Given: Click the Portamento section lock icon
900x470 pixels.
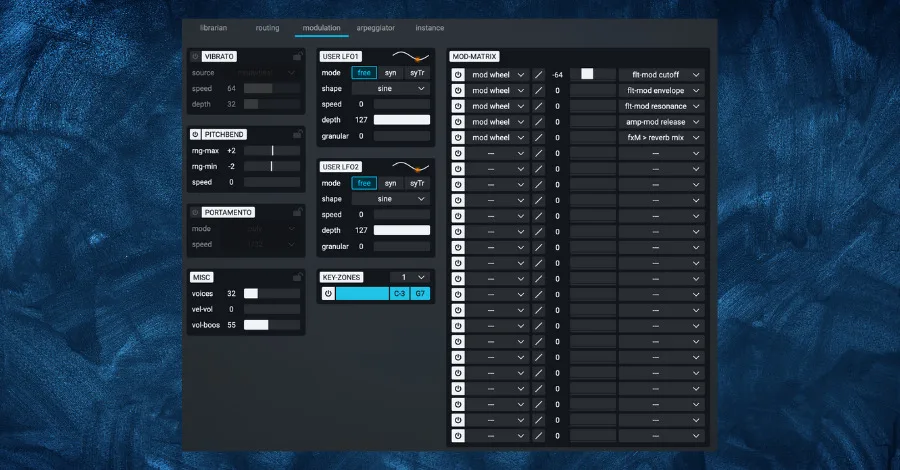Looking at the screenshot, I should pyautogui.click(x=297, y=212).
